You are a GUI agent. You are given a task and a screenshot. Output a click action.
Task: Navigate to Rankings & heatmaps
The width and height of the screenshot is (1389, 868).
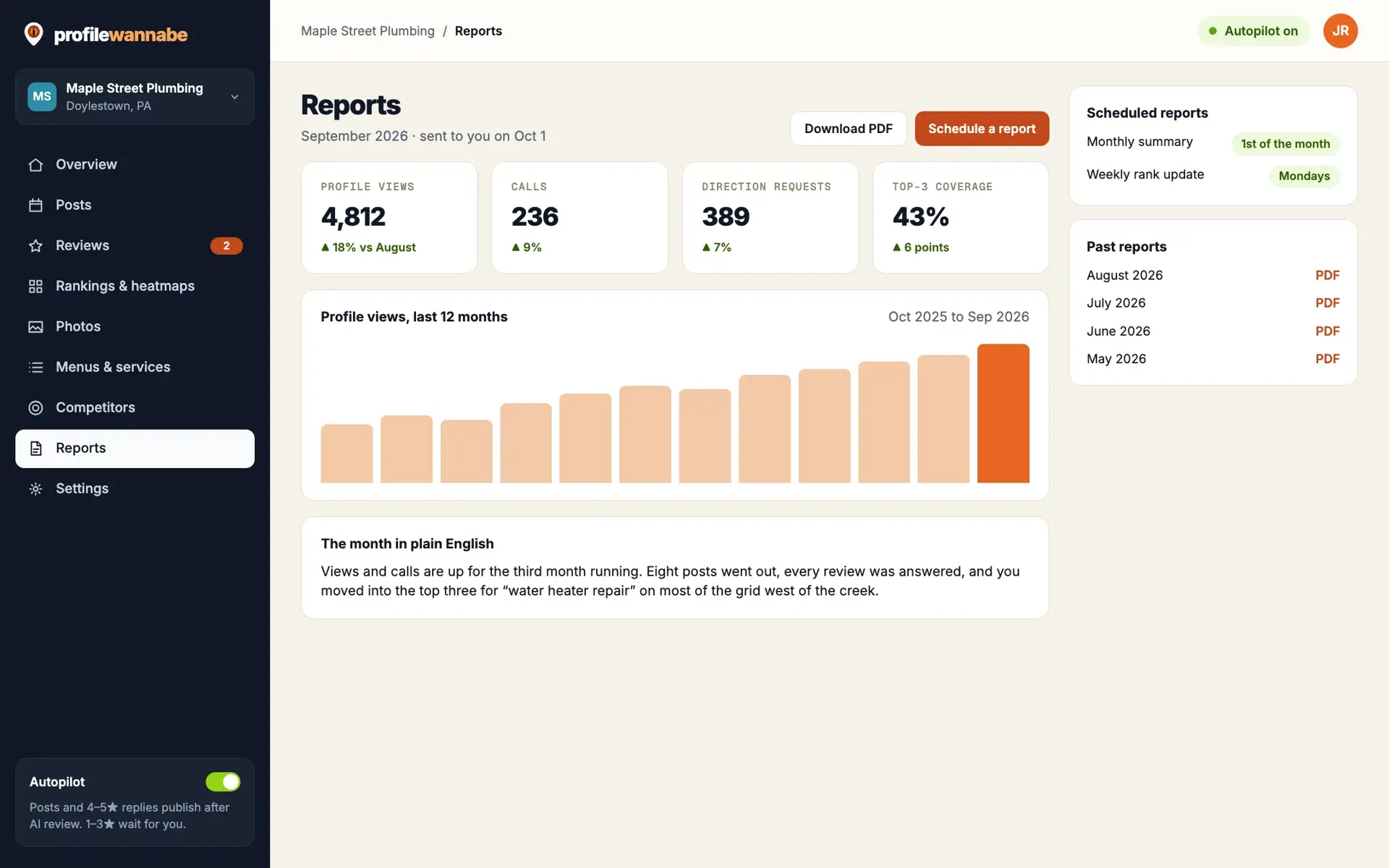[135, 286]
